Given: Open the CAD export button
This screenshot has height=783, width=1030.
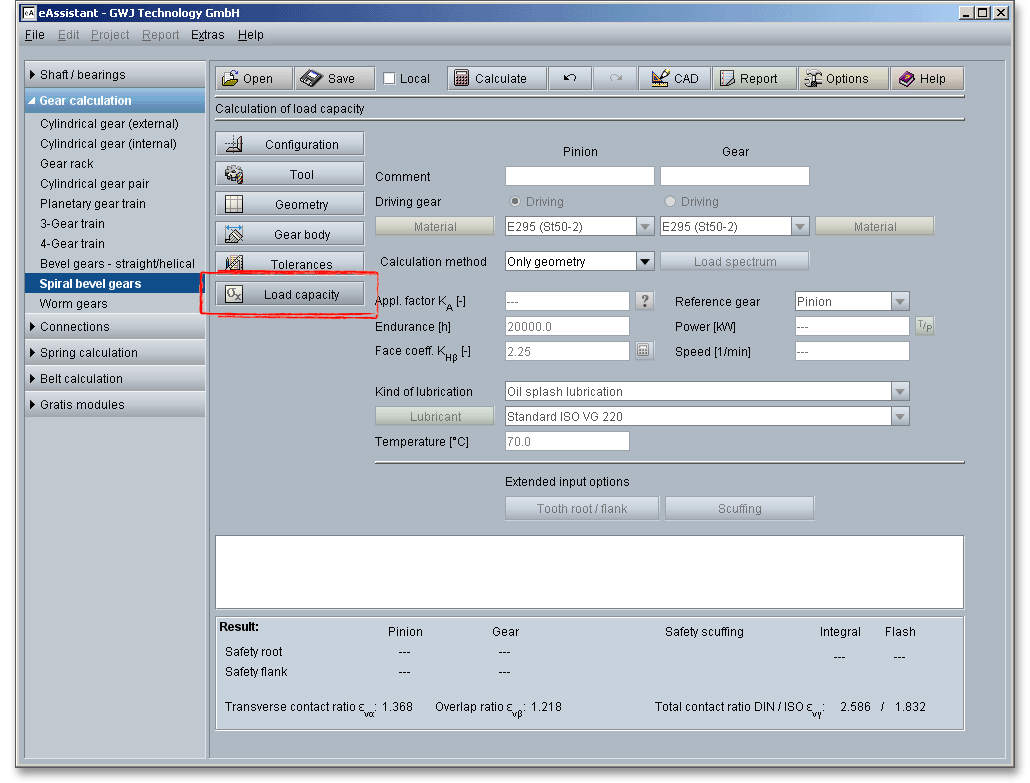Looking at the screenshot, I should pyautogui.click(x=674, y=79).
